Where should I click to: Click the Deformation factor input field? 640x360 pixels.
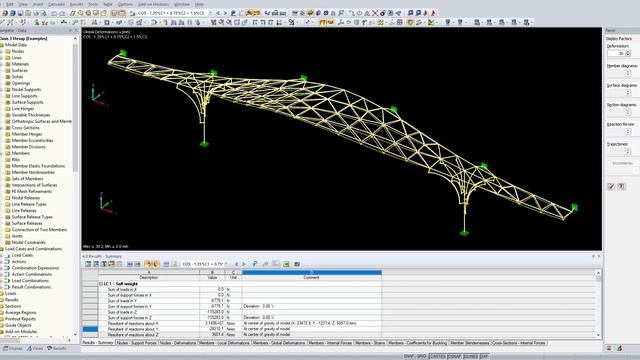pos(616,53)
